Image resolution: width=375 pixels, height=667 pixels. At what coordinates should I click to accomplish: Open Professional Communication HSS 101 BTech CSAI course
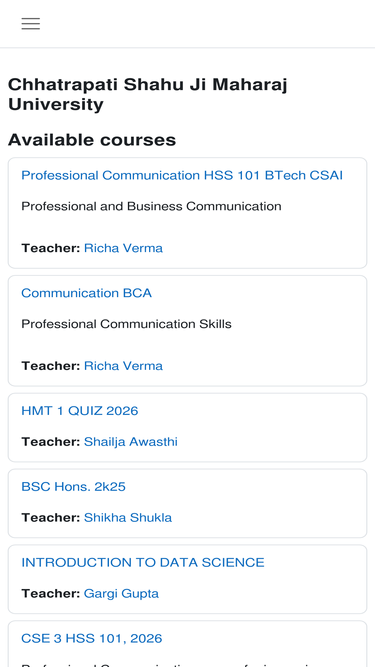pyautogui.click(x=182, y=175)
